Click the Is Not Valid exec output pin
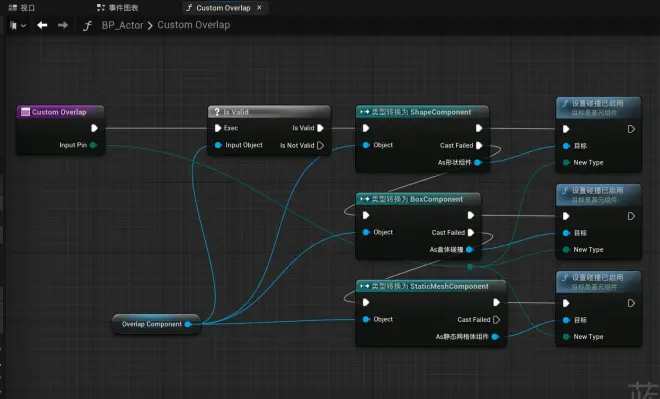 pos(320,145)
